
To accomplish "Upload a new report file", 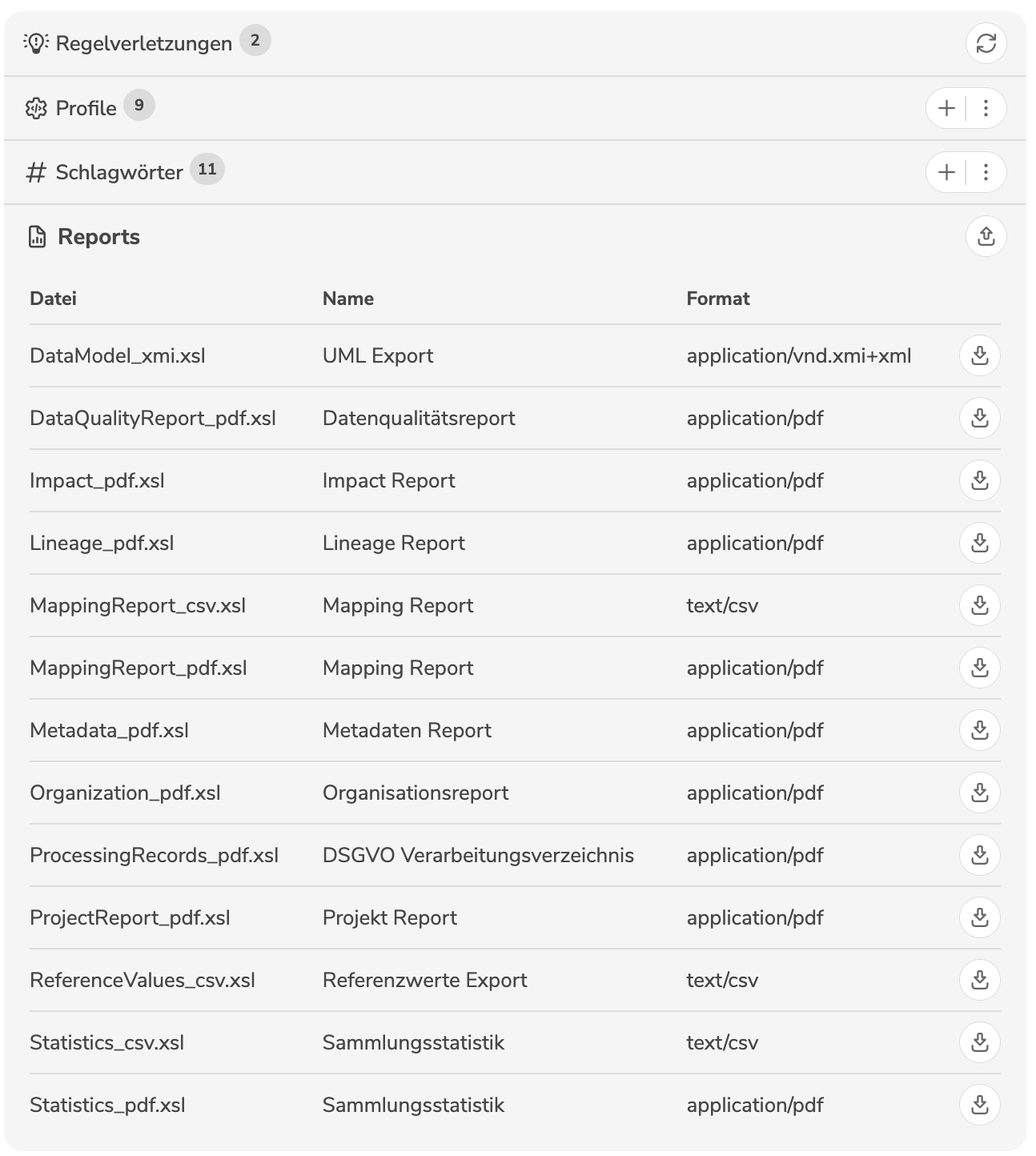I will click(x=985, y=237).
